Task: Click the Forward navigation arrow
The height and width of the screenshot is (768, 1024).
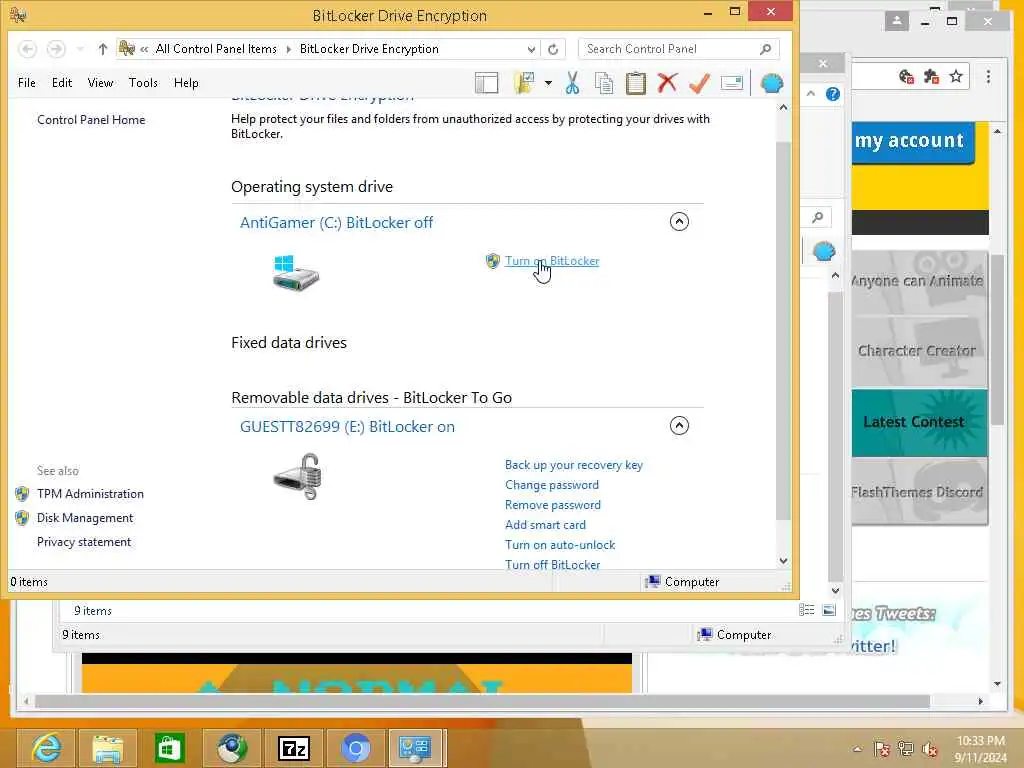Action: pos(56,49)
